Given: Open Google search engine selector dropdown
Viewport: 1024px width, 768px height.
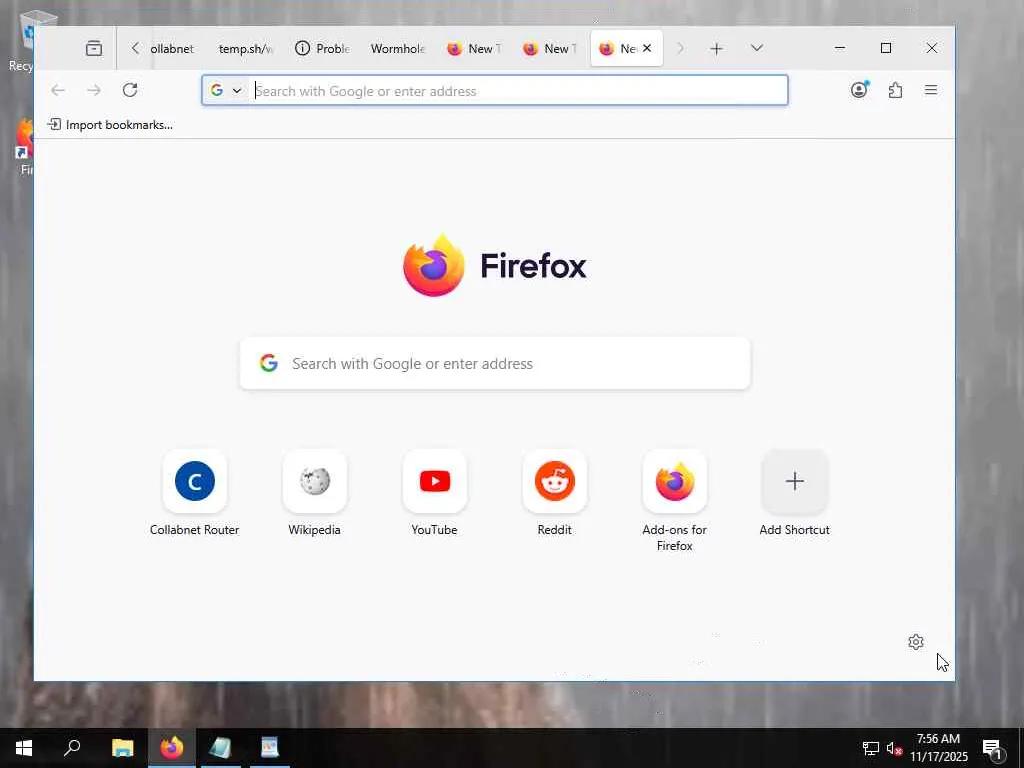Looking at the screenshot, I should point(226,91).
